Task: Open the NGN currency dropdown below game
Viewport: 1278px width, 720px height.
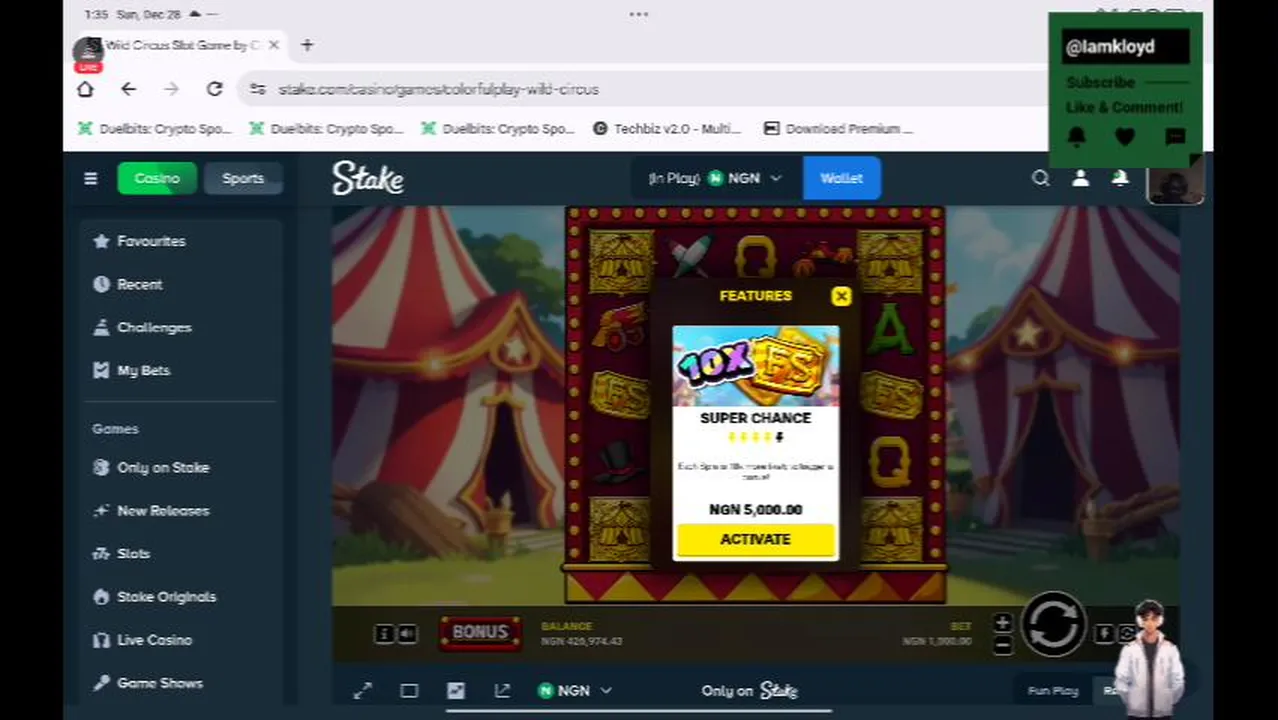Action: [x=574, y=691]
